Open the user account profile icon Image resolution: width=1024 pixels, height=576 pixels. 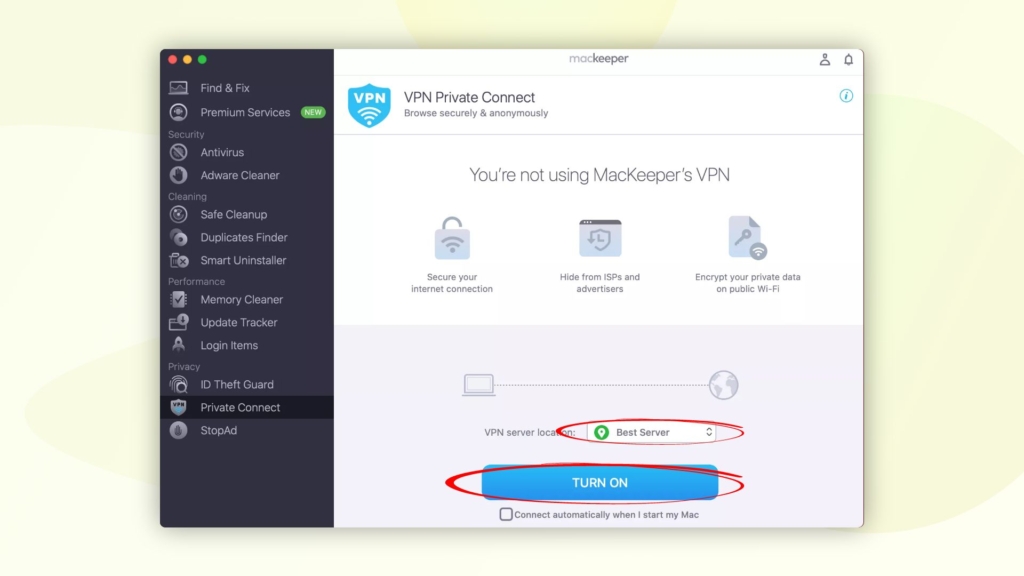(825, 59)
